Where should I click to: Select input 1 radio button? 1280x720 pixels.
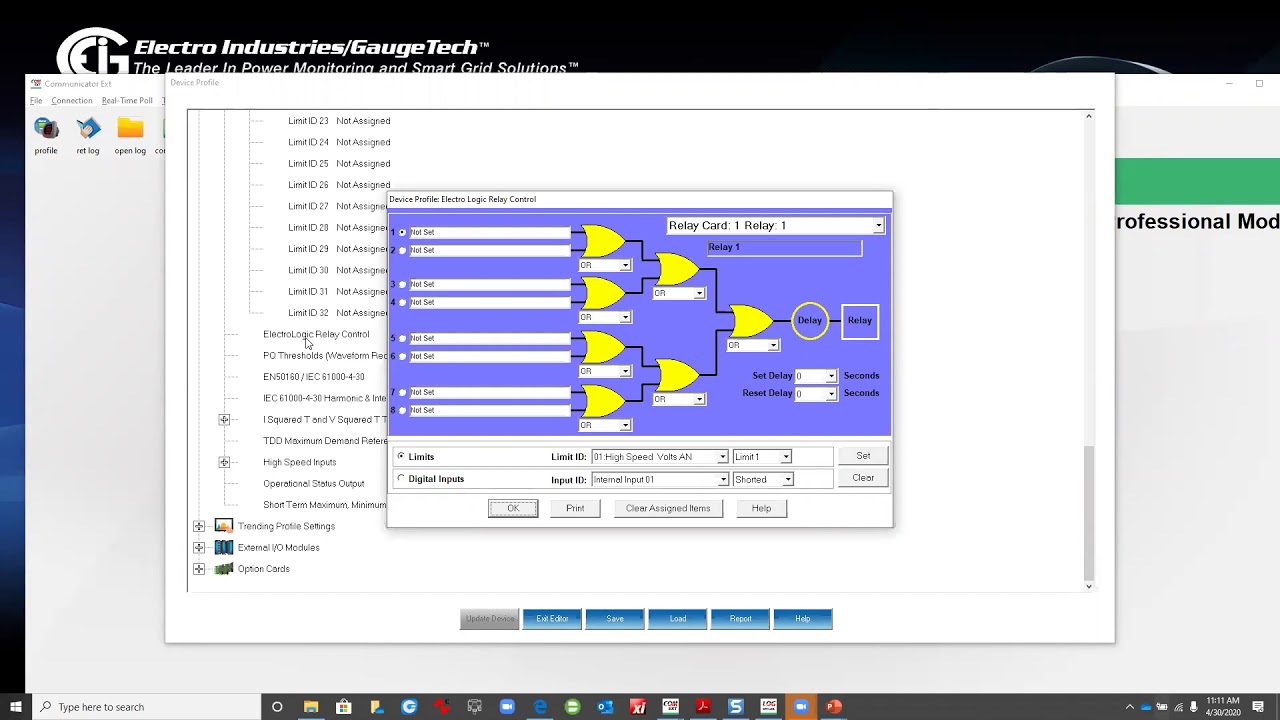(403, 232)
